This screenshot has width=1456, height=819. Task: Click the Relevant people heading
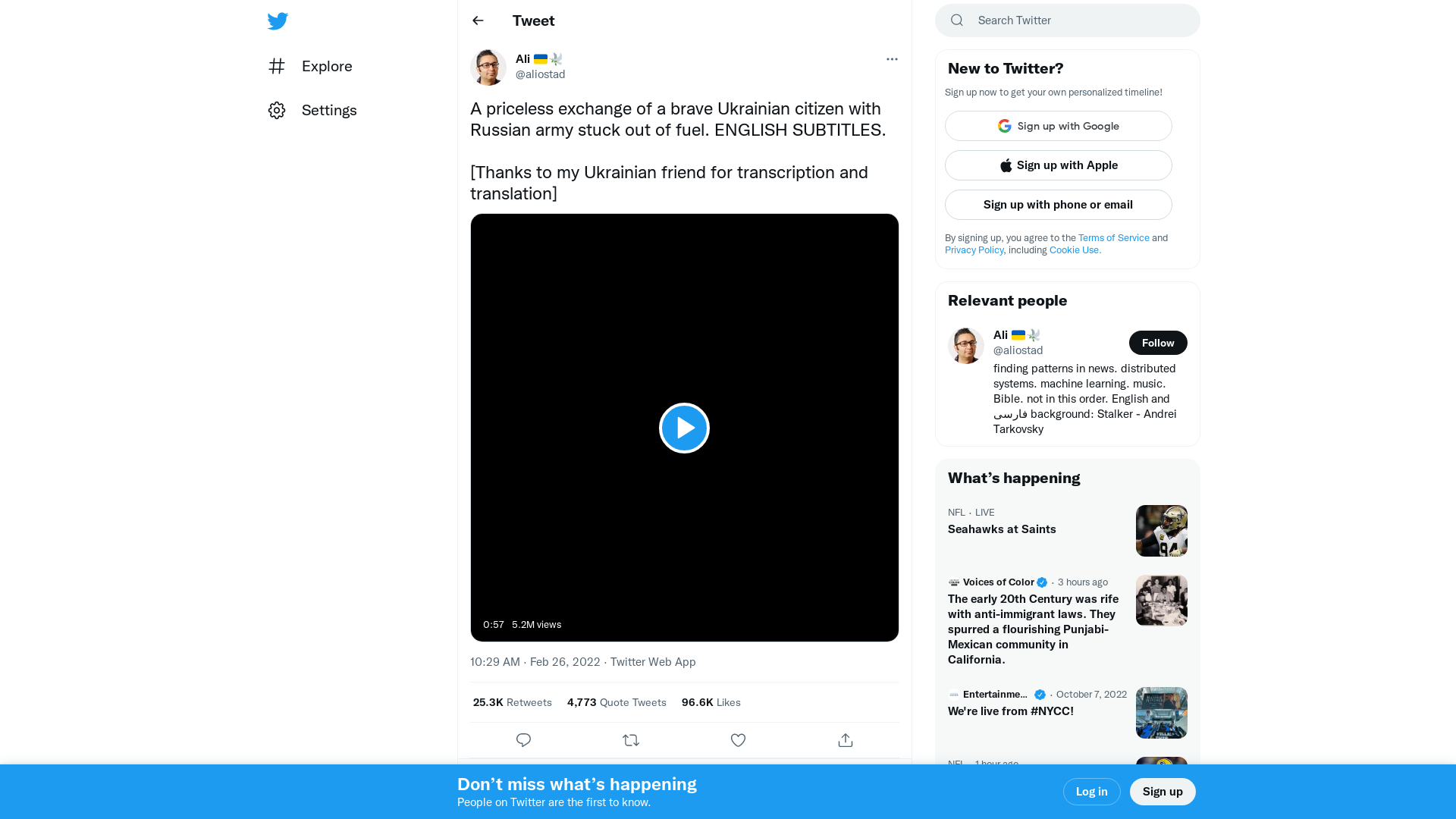[1008, 300]
